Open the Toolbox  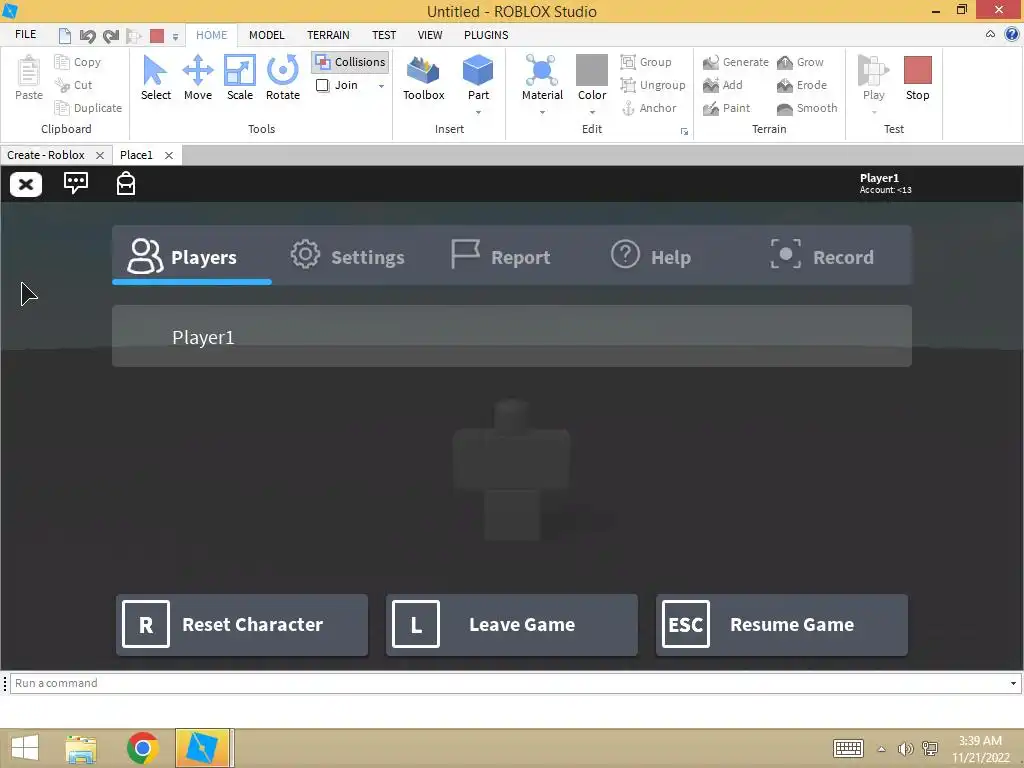(423, 78)
